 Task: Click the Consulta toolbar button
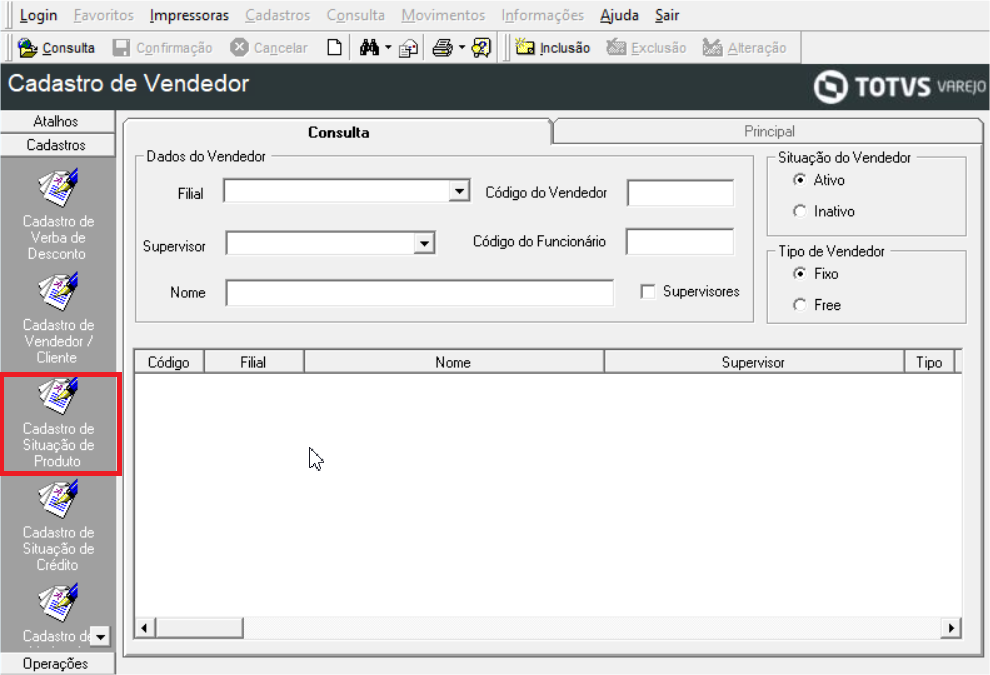tap(57, 48)
